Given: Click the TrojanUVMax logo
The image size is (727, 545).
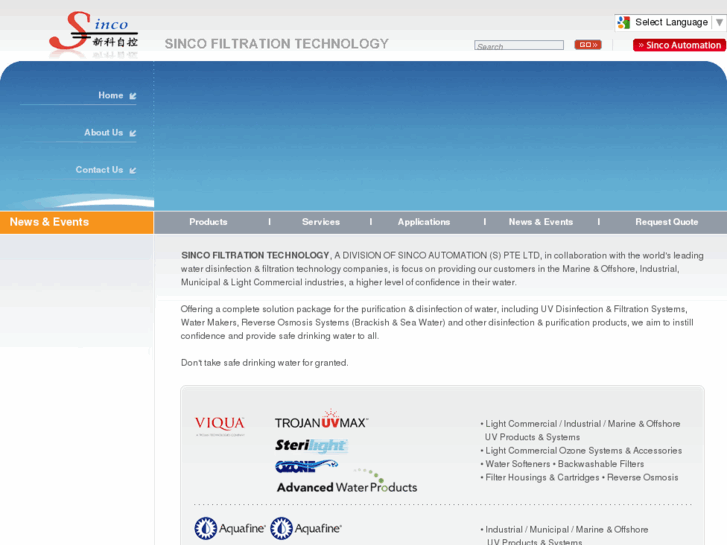Looking at the screenshot, I should pos(321,420).
